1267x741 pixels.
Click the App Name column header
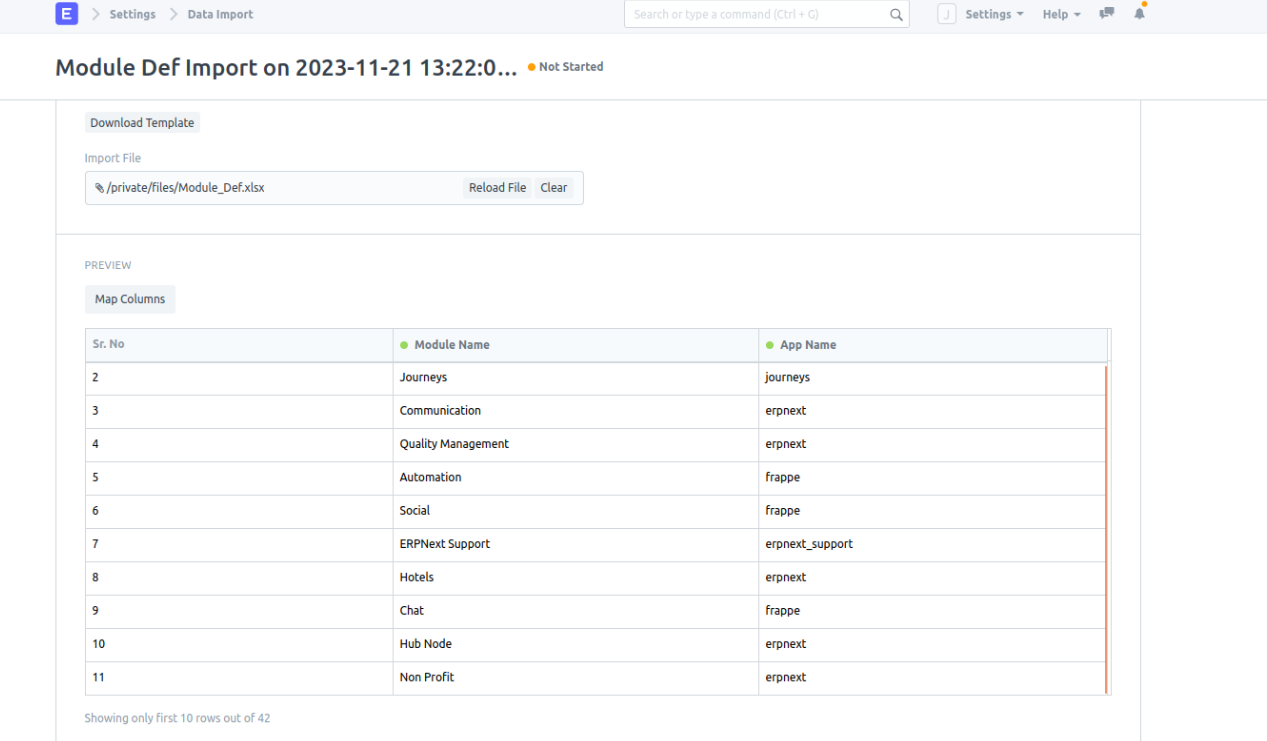[933, 344]
